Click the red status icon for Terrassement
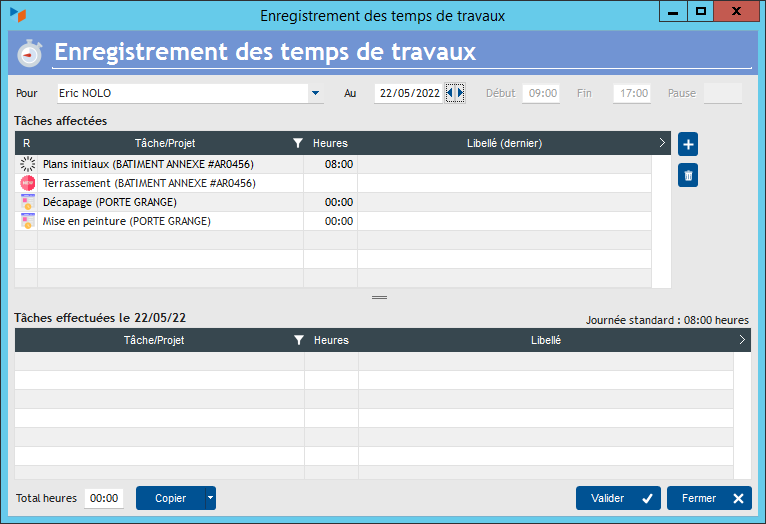 tap(27, 183)
